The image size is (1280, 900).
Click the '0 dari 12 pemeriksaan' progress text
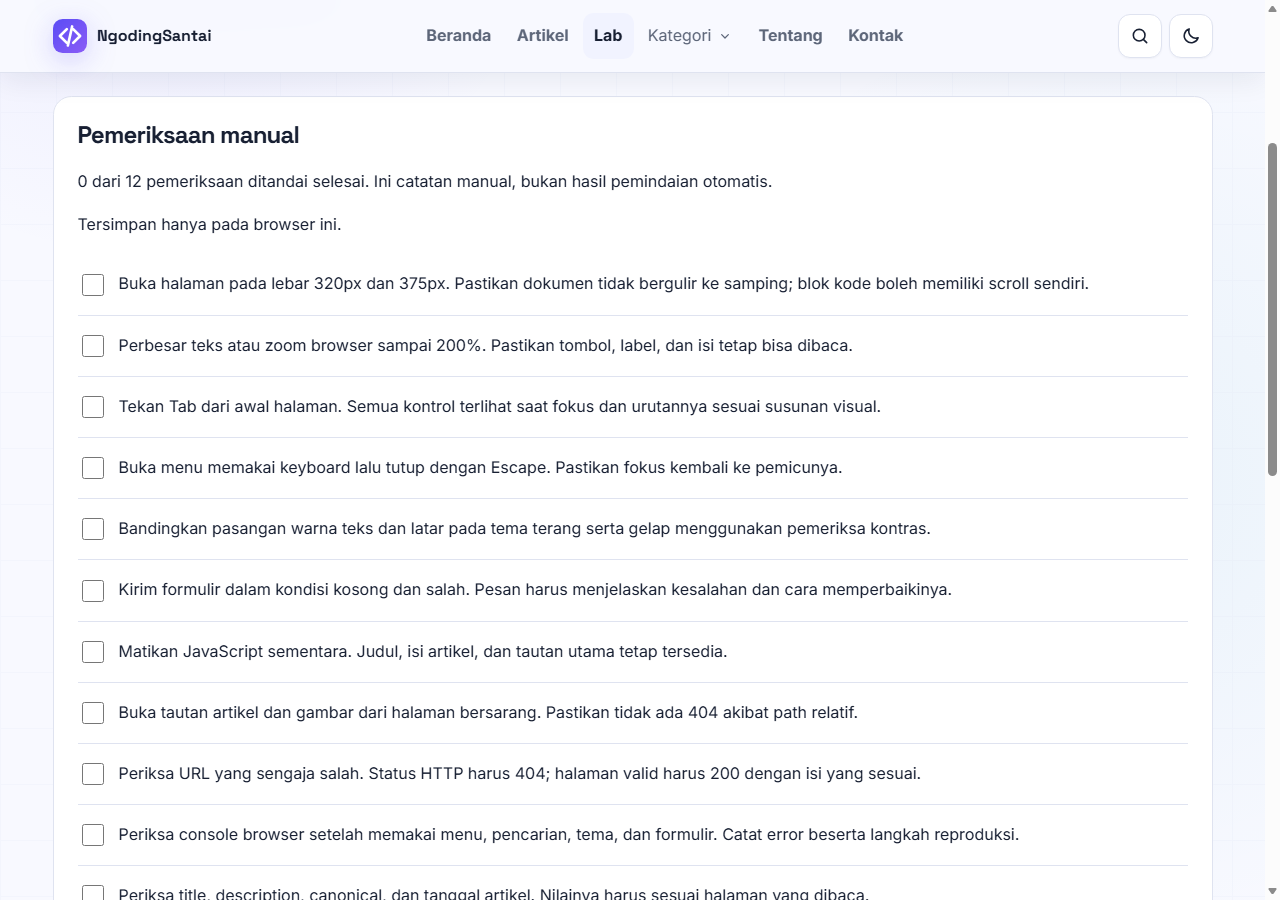click(425, 182)
